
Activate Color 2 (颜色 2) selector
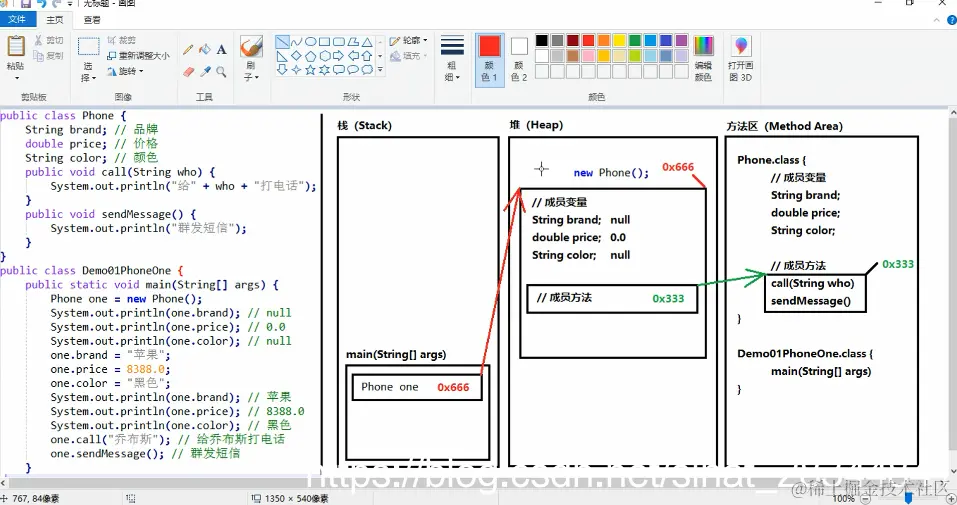pyautogui.click(x=519, y=59)
